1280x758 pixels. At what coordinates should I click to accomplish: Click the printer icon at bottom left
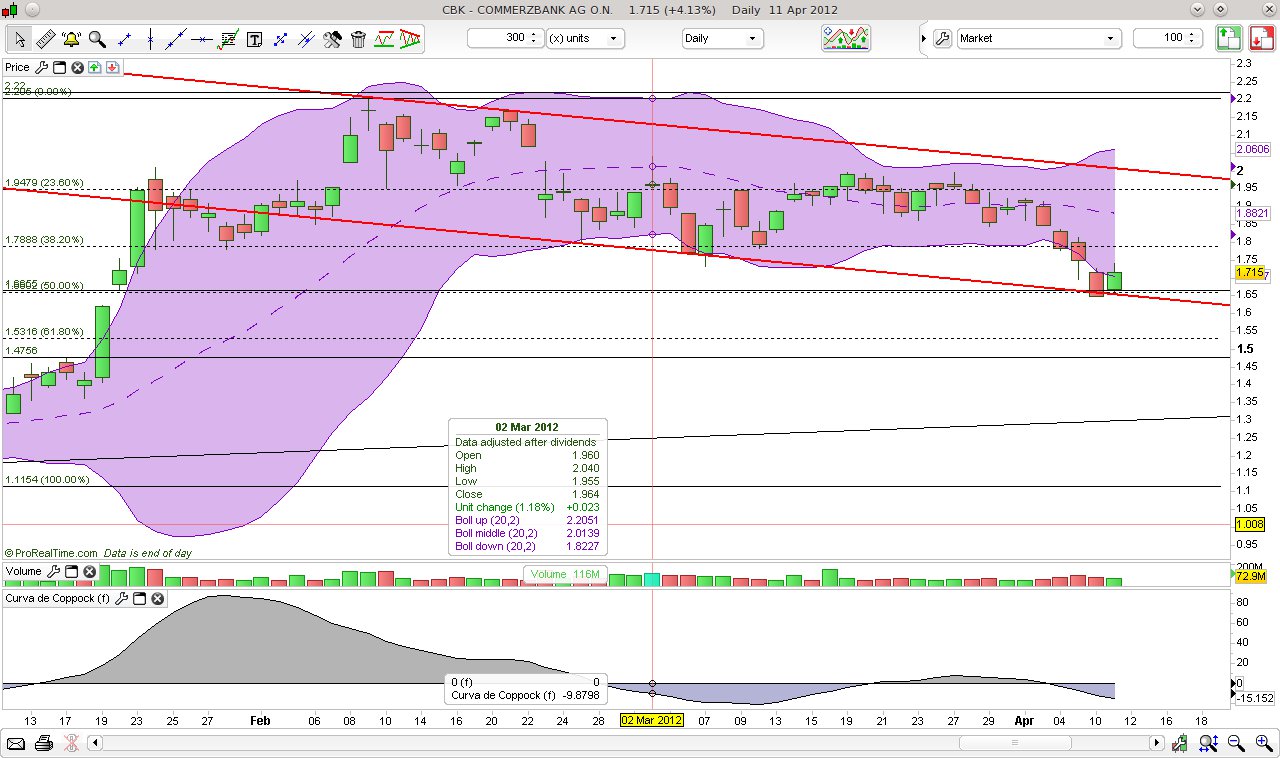pos(44,743)
